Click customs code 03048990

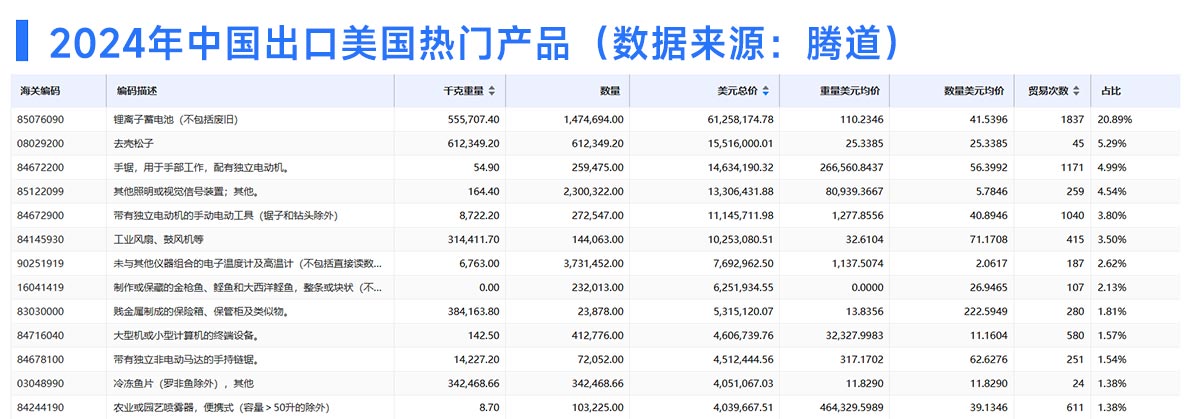click(39, 383)
